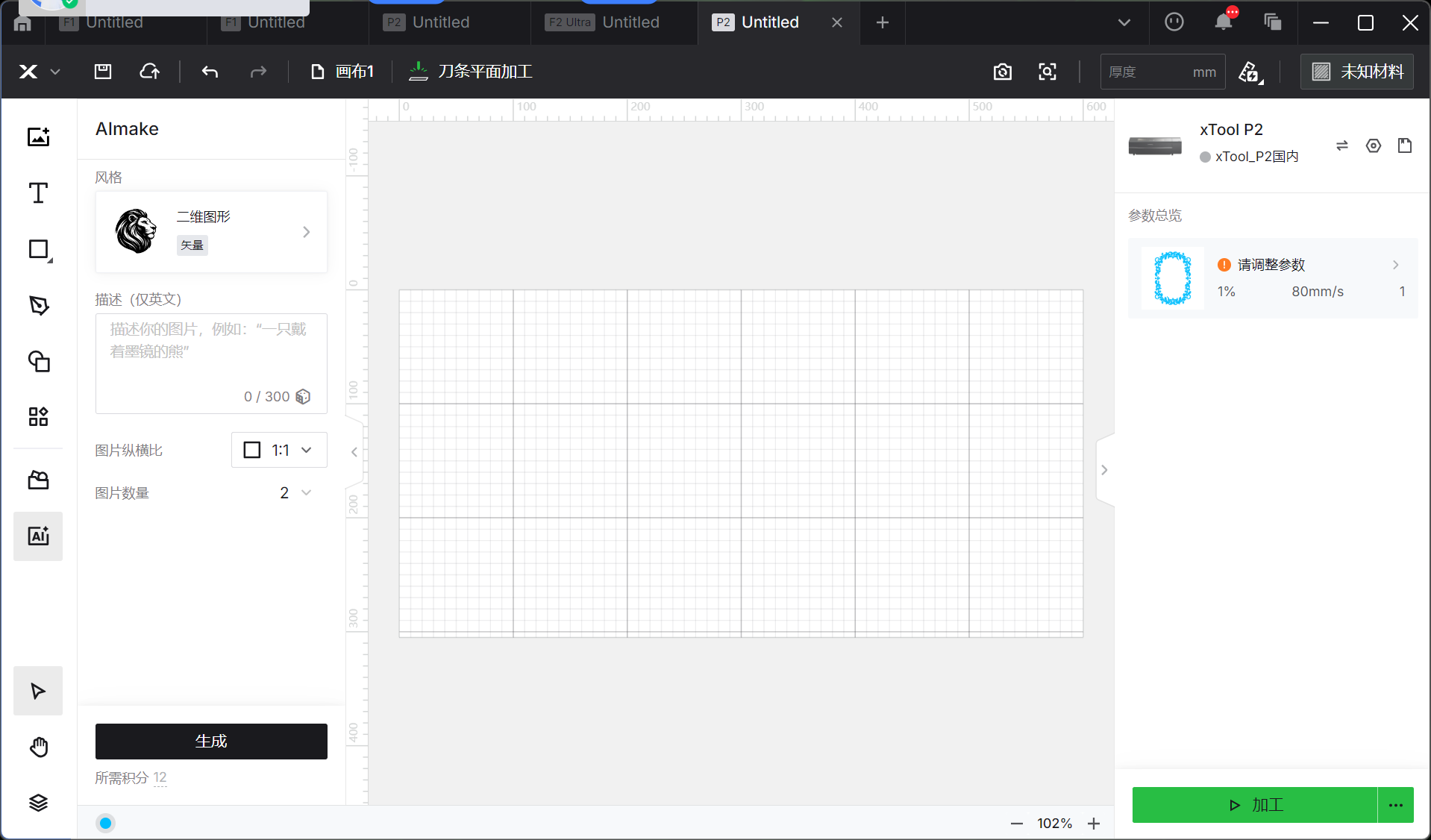Open the Layers panel icon
Viewport: 1431px width, 840px height.
point(38,803)
